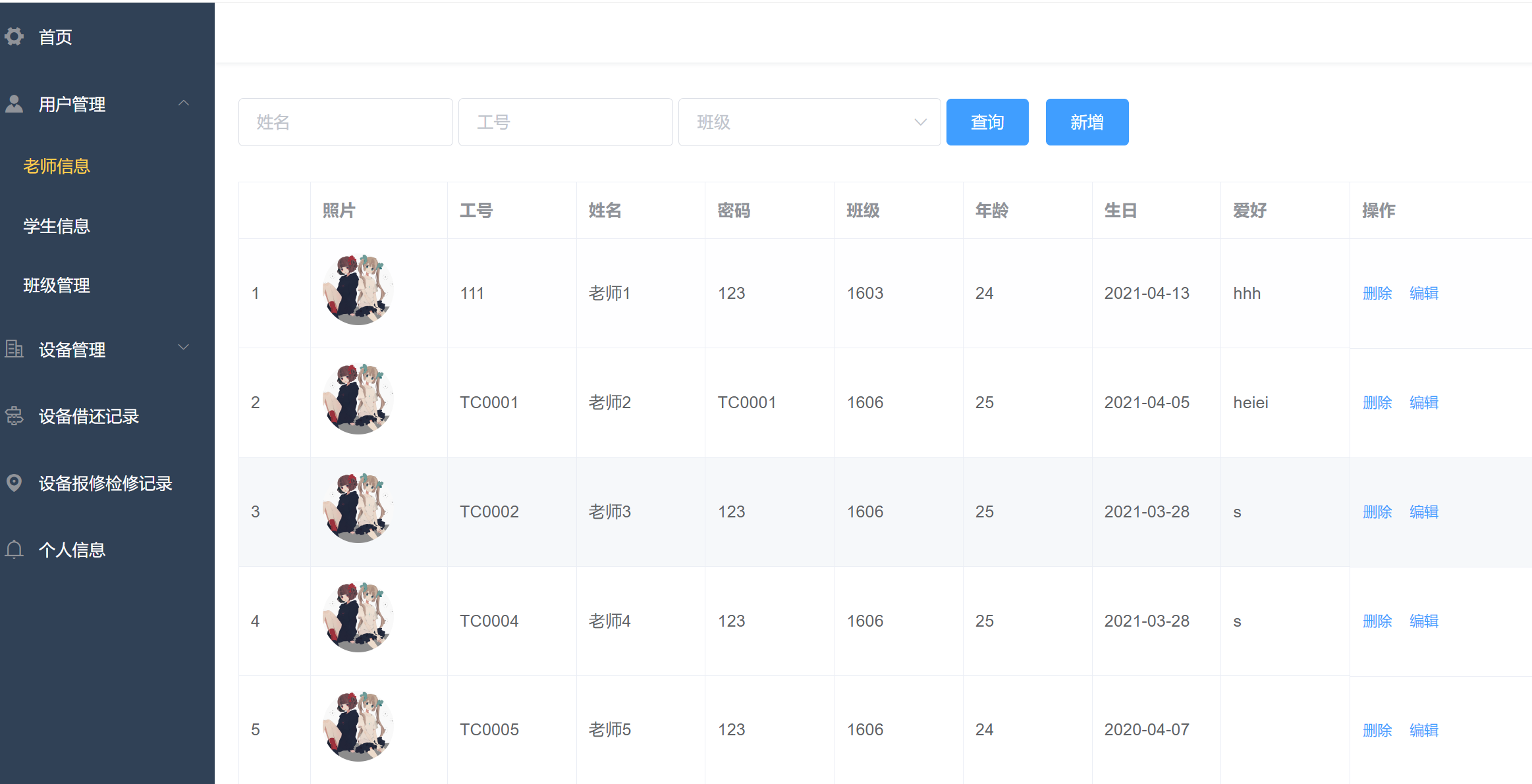Click the bell icon beside 个人信息
The height and width of the screenshot is (784, 1532).
[14, 550]
